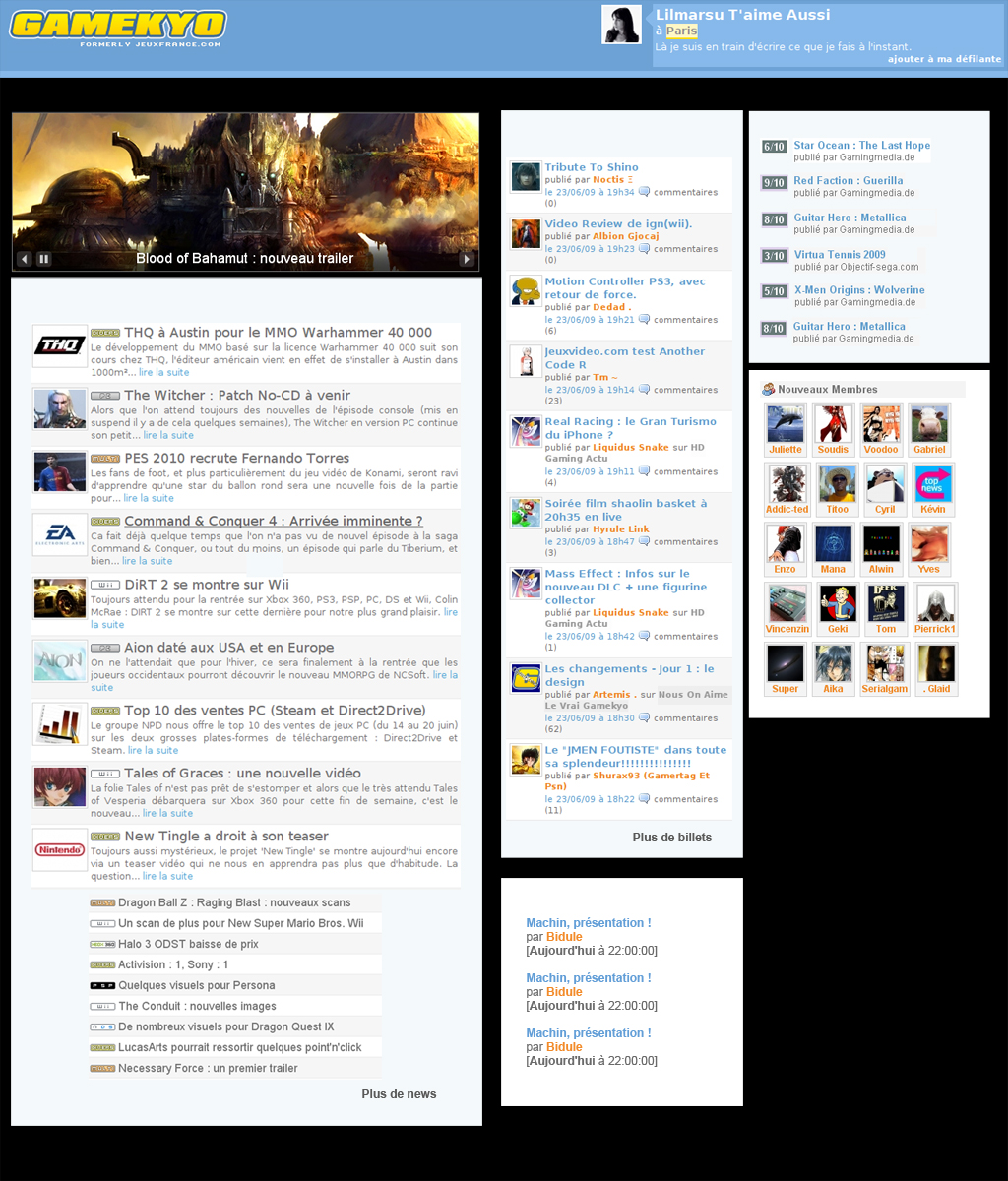Click PSP tag next to Persona visuals
The image size is (1008, 1181).
tap(102, 985)
